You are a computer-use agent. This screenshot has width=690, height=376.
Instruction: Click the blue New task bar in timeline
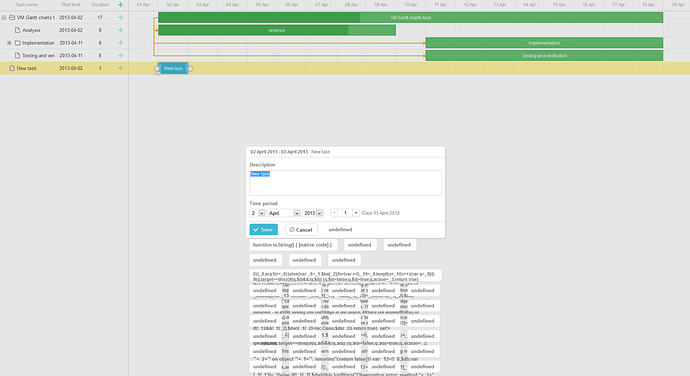click(x=173, y=68)
